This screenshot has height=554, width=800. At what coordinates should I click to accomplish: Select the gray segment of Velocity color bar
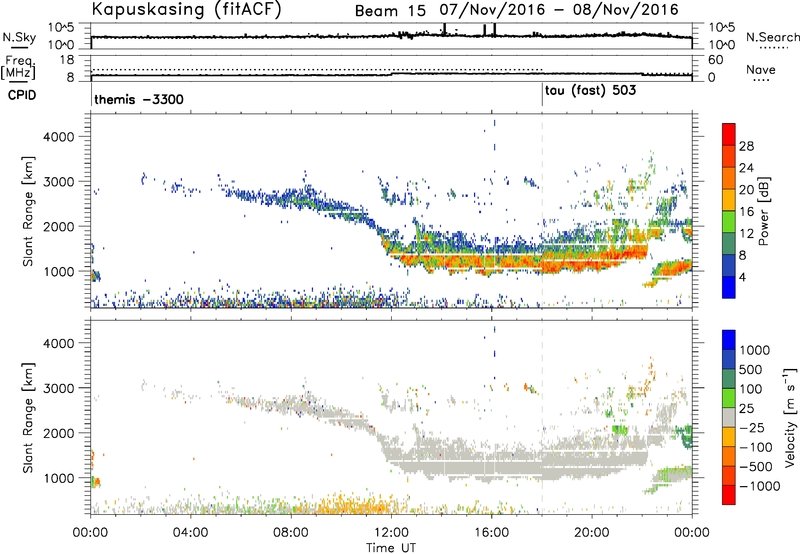coord(729,417)
